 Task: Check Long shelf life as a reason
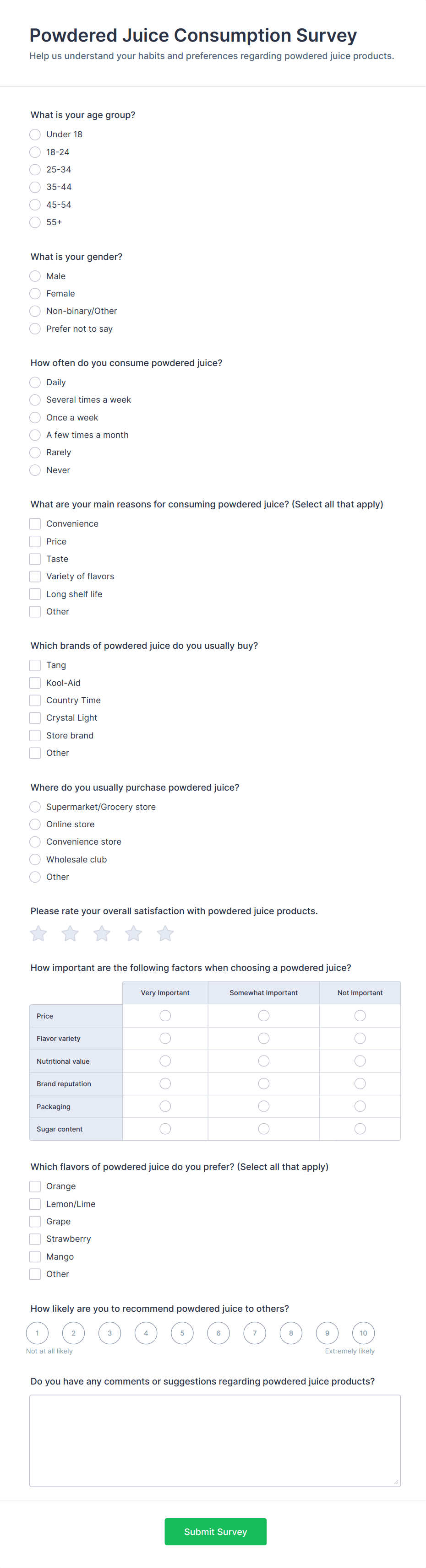pos(35,593)
